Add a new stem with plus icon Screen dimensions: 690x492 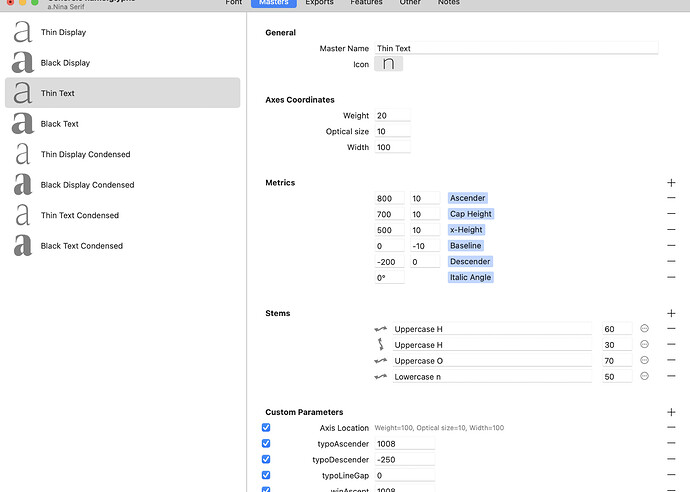point(671,313)
